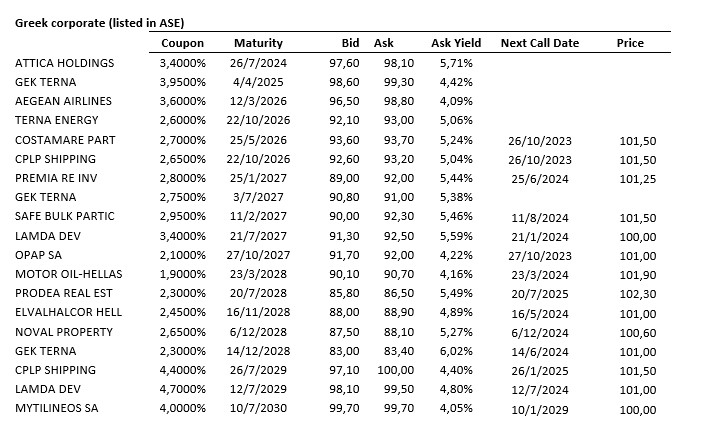716x425 pixels.
Task: Select the Price column header
Action: pos(630,44)
